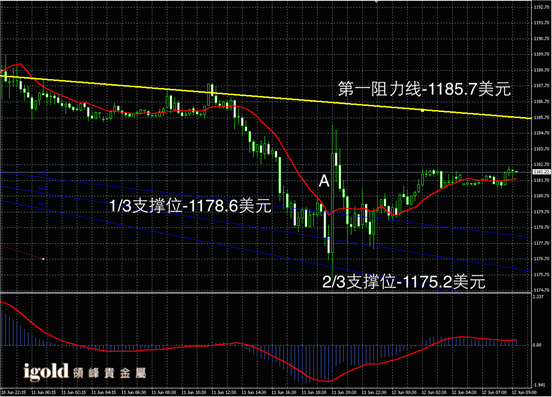This screenshot has height=397, width=552.
Task: Click the 領峰貴金屬 brand text
Action: tap(109, 373)
